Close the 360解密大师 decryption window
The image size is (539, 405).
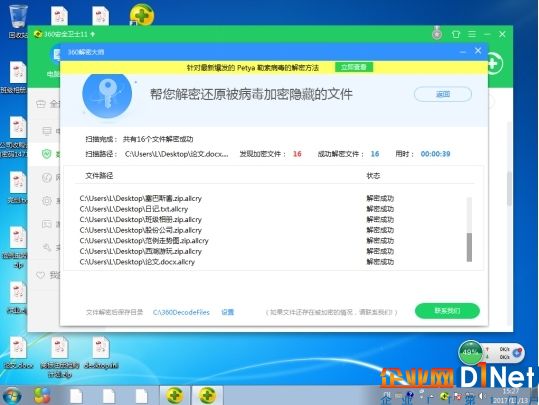click(x=478, y=51)
